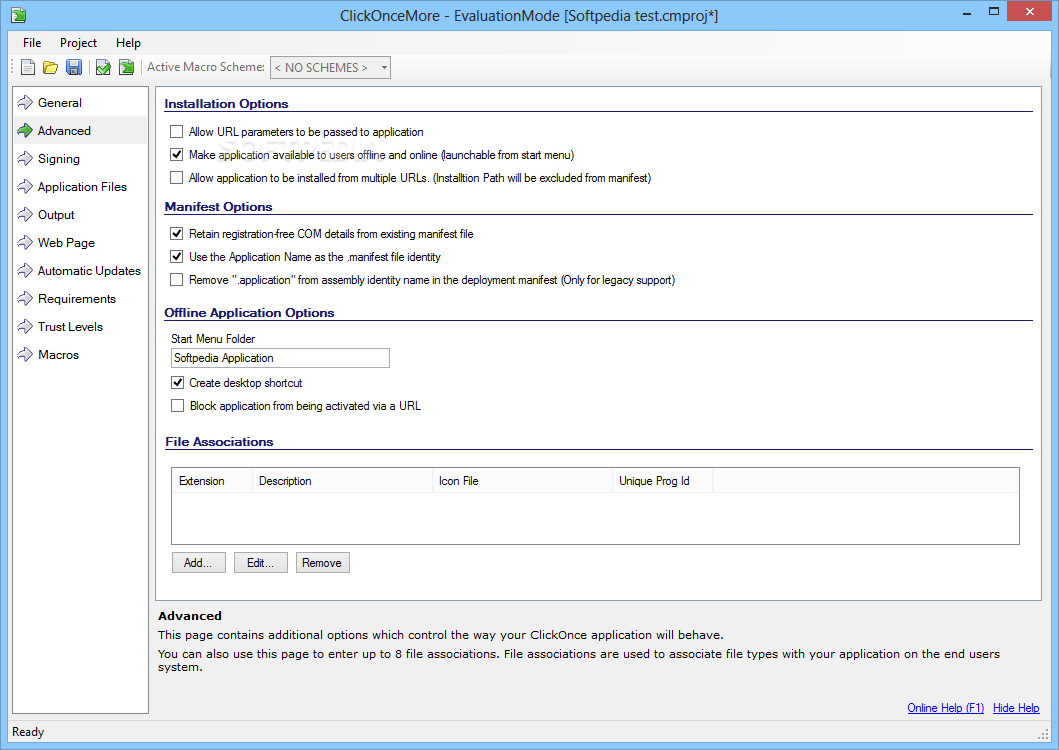This screenshot has height=750, width=1059.
Task: Click the Add... file association button
Action: point(199,563)
